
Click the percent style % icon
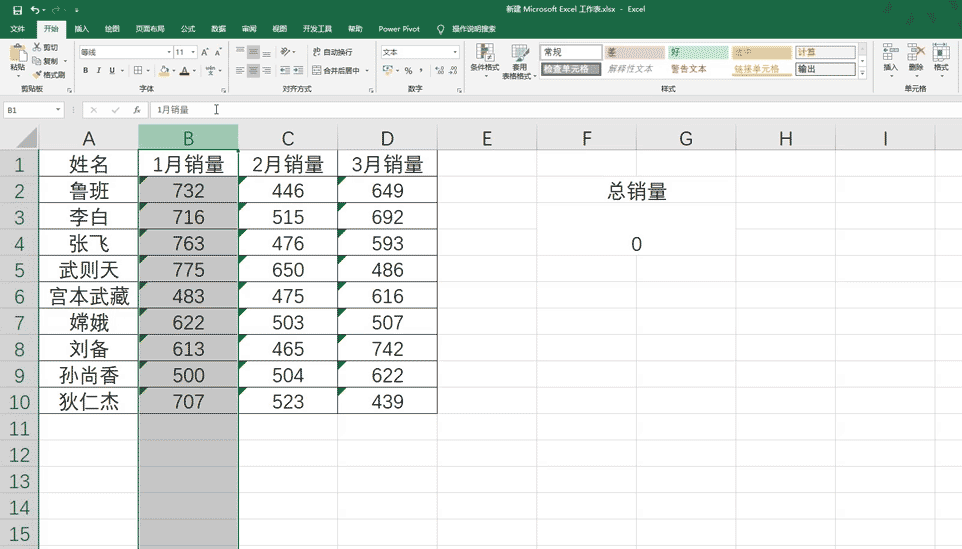pos(408,71)
